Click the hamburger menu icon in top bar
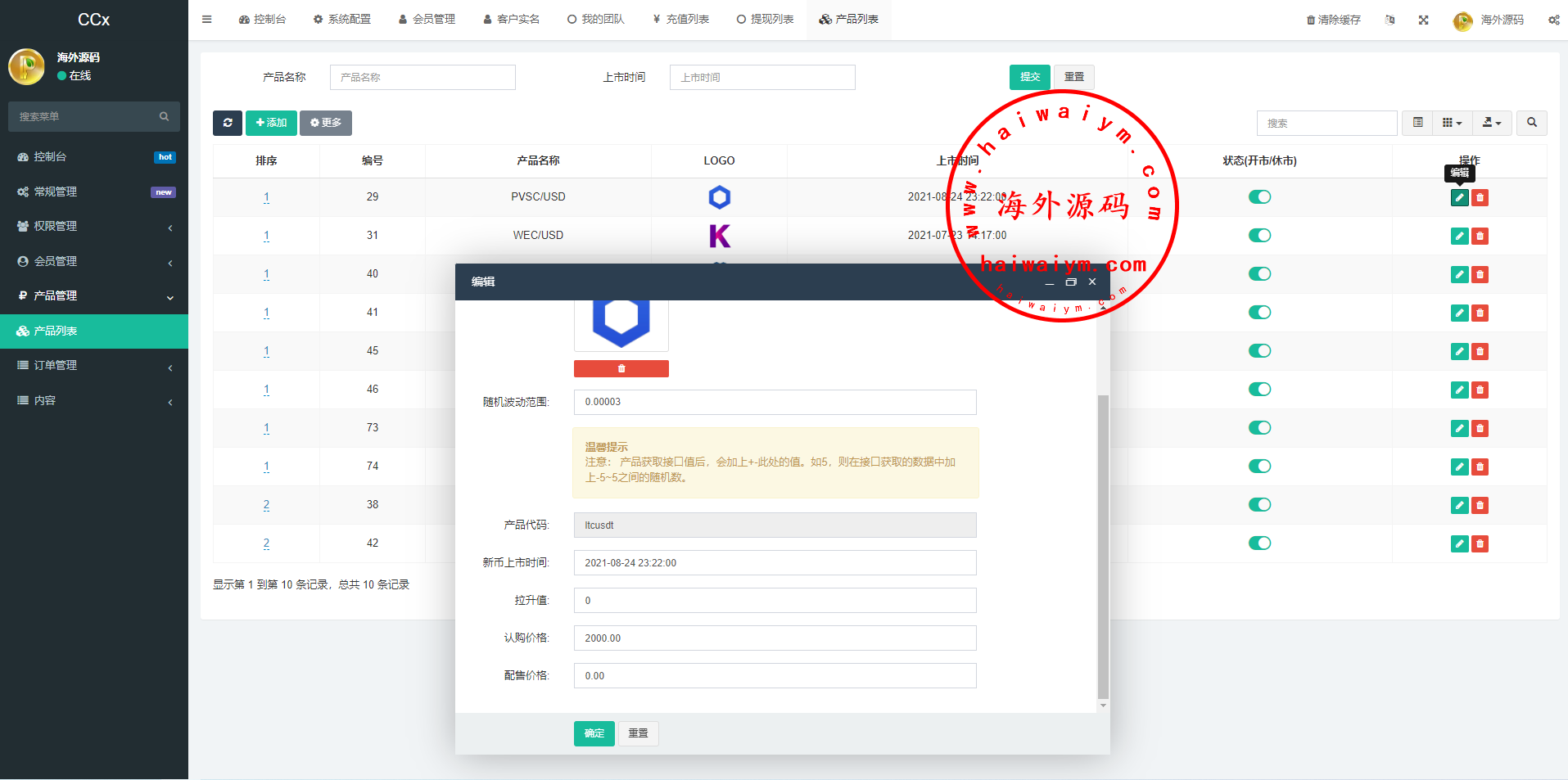The width and height of the screenshot is (1568, 780). (206, 20)
